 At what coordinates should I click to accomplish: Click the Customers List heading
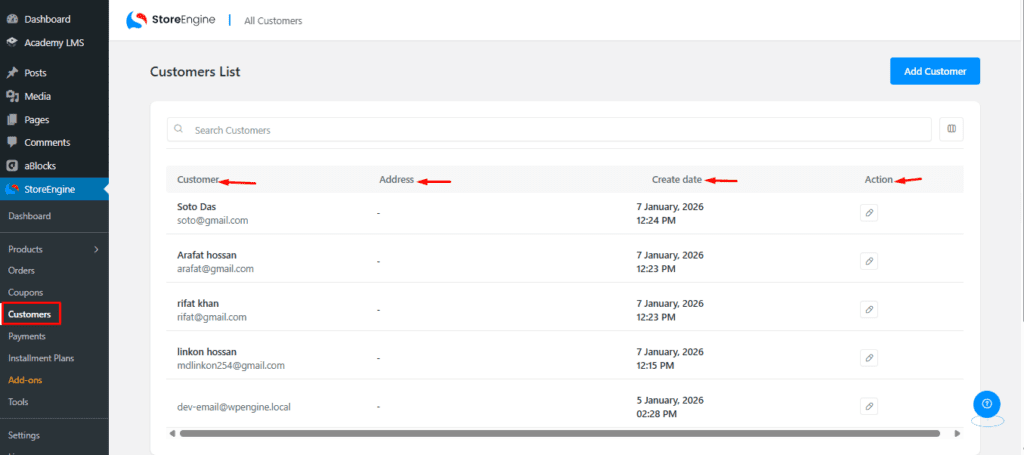pos(195,72)
